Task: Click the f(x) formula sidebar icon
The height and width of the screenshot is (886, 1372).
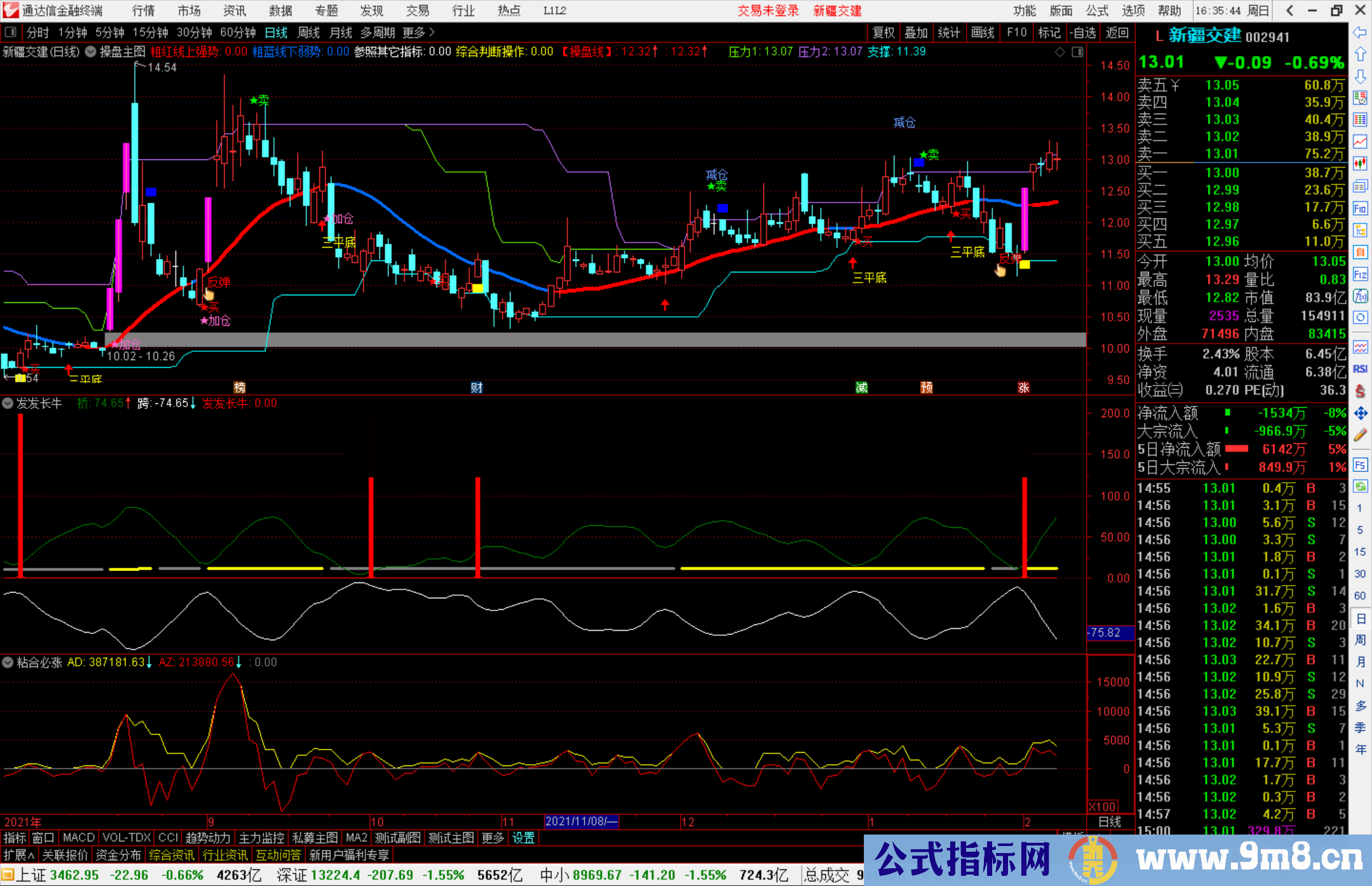Action: point(1360,296)
